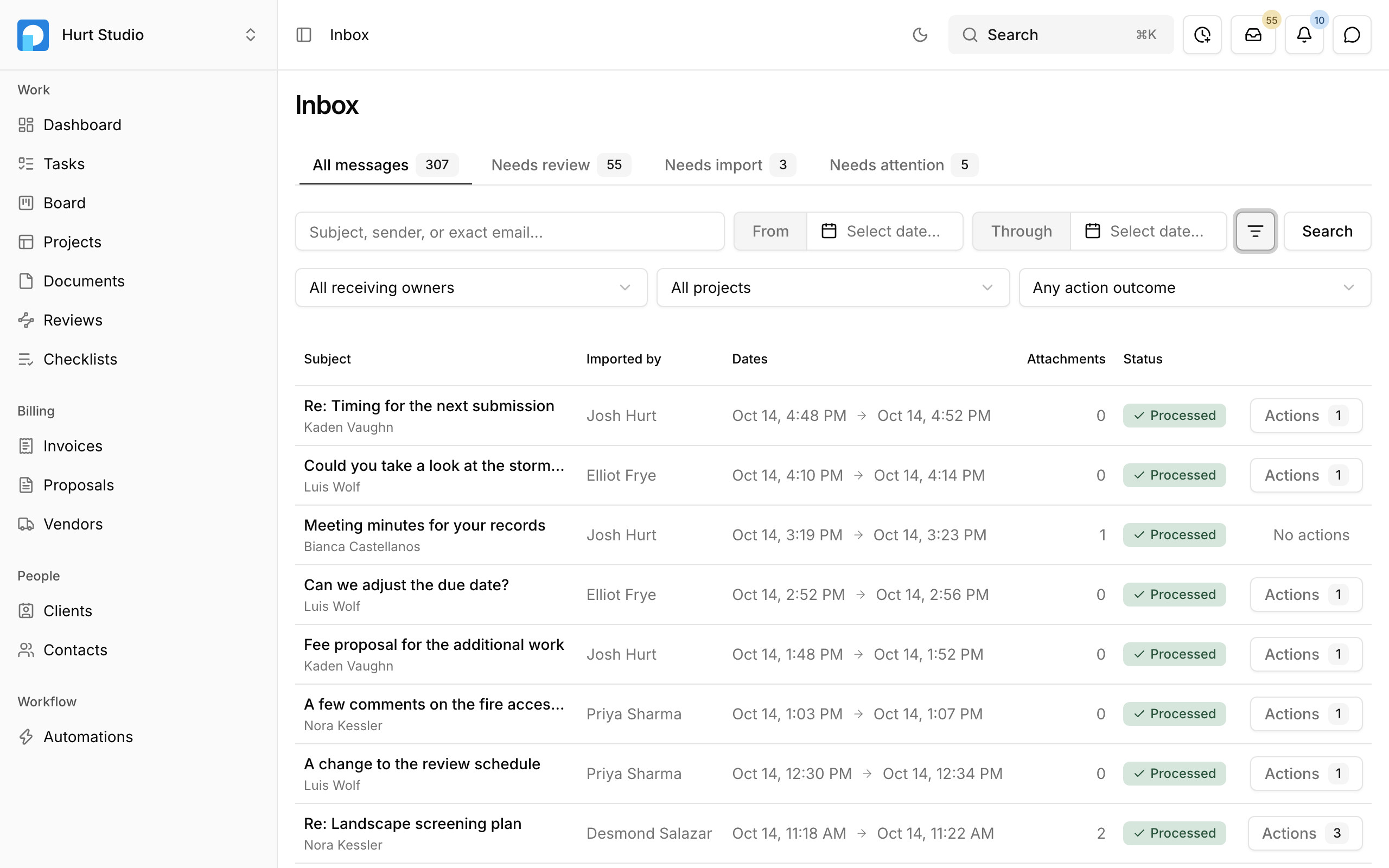Open Actions for Re: Timing for the next submission

pos(1307,416)
